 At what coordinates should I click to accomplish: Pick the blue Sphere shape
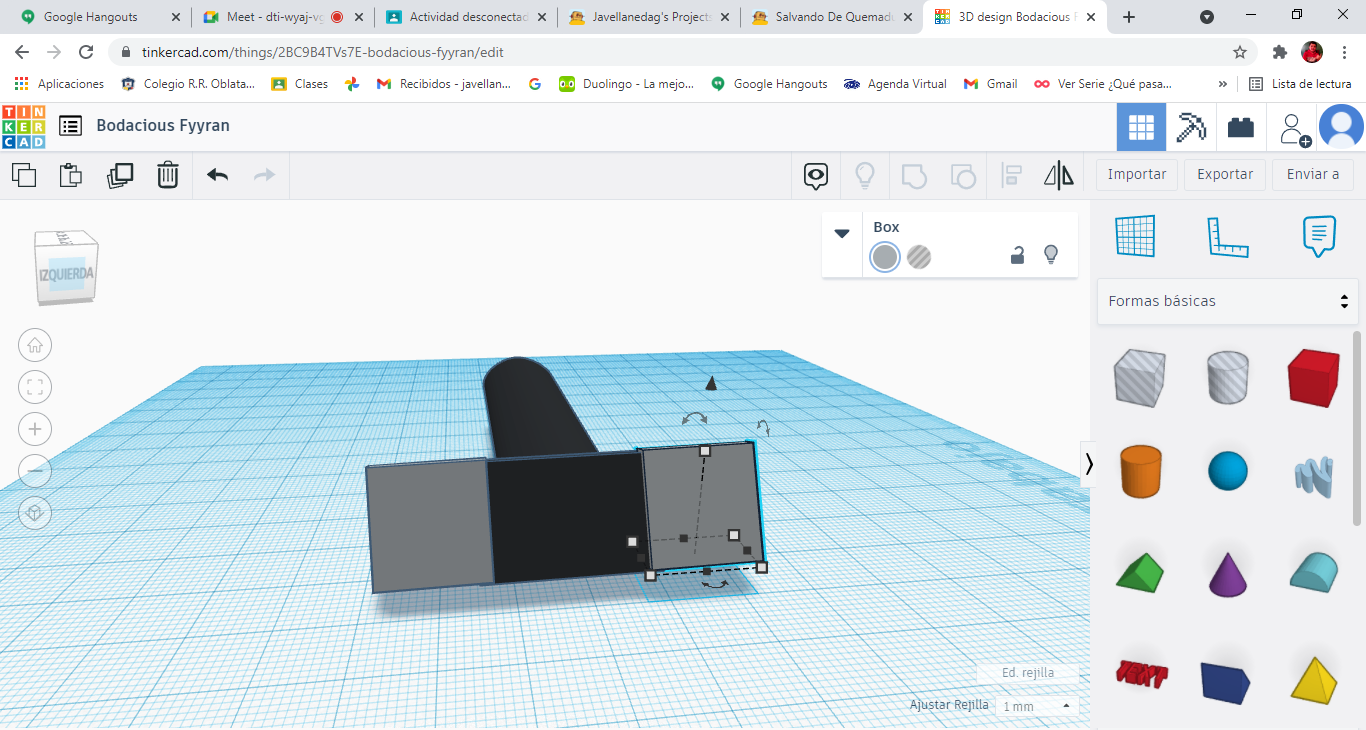click(x=1227, y=471)
